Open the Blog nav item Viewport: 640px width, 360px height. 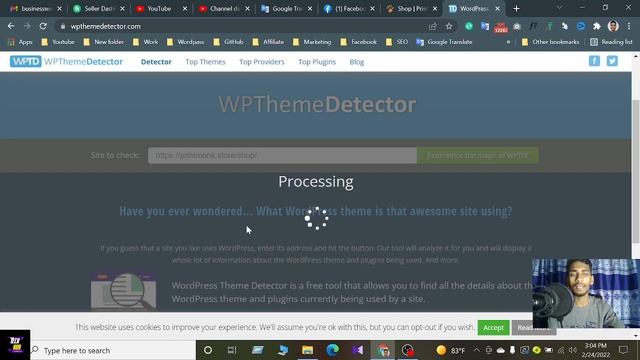(x=357, y=62)
